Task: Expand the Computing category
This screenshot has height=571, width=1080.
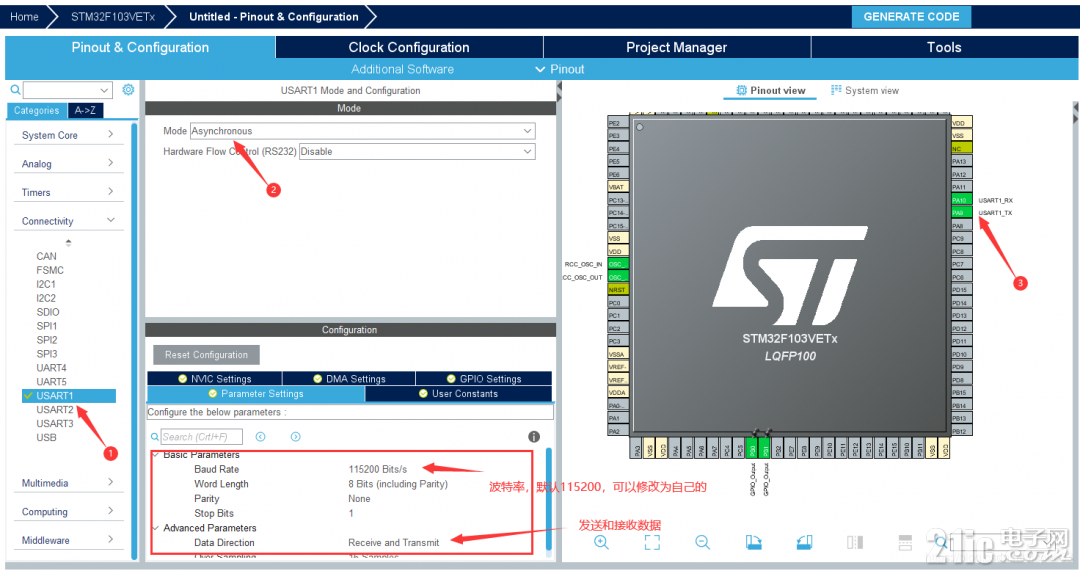Action: [68, 512]
